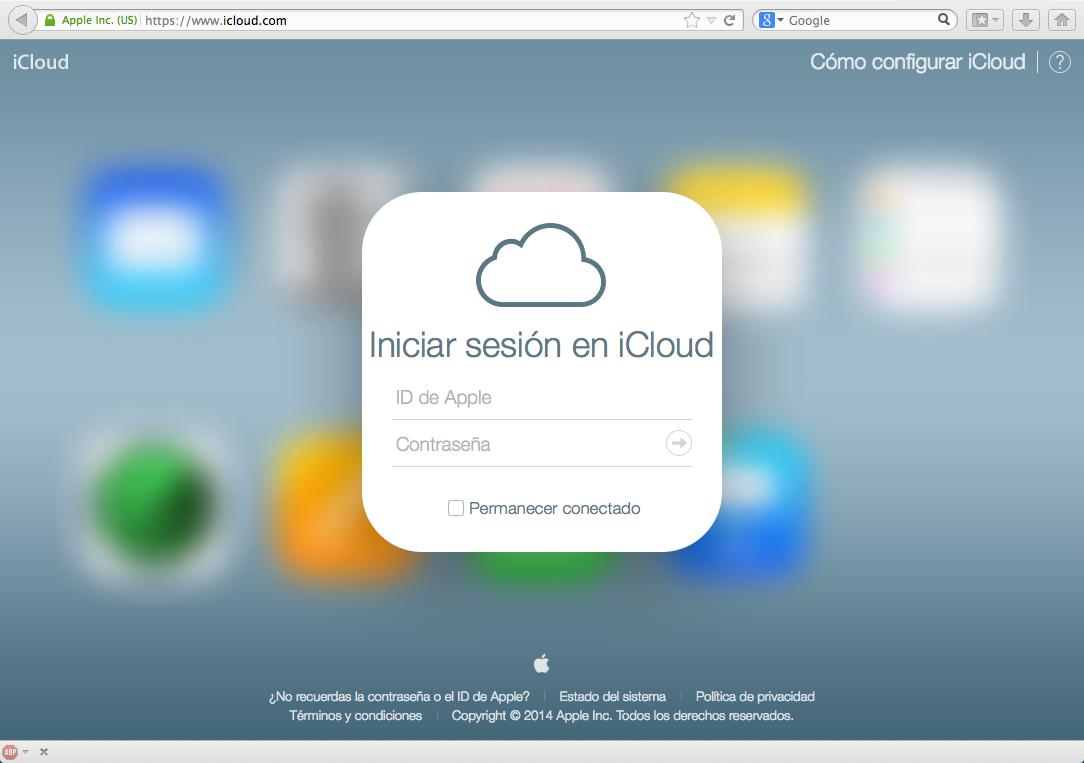Click the Adblock Plus ABP icon
Screen dimensions: 1084x763
click(10, 752)
